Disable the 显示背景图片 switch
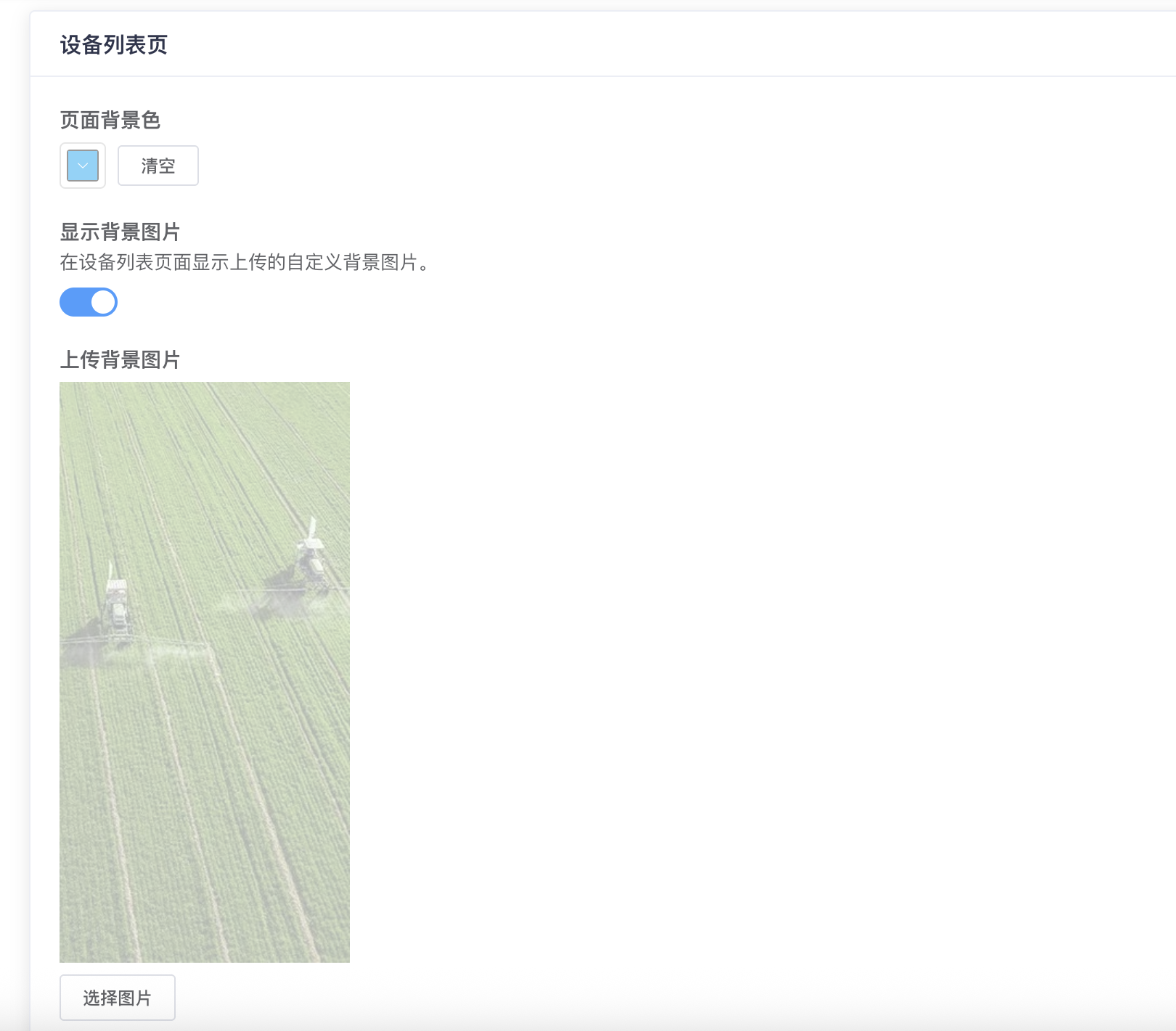The width and height of the screenshot is (1176, 1031). 89,302
